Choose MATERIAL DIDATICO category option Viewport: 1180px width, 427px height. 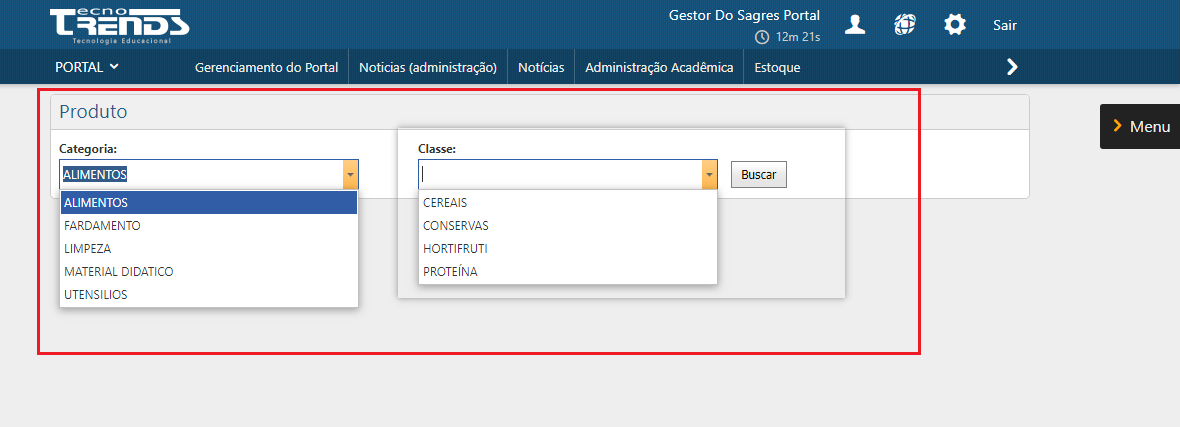tap(118, 272)
